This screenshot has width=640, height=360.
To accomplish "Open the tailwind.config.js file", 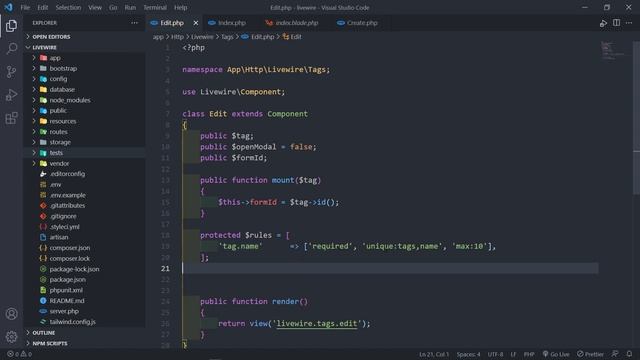I will coord(85,322).
